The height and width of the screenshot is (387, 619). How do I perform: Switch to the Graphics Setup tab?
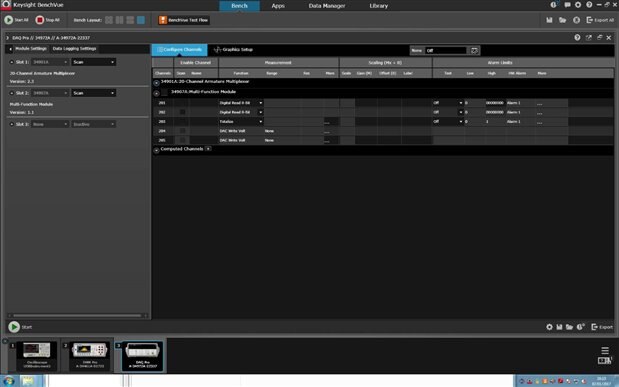pyautogui.click(x=233, y=50)
